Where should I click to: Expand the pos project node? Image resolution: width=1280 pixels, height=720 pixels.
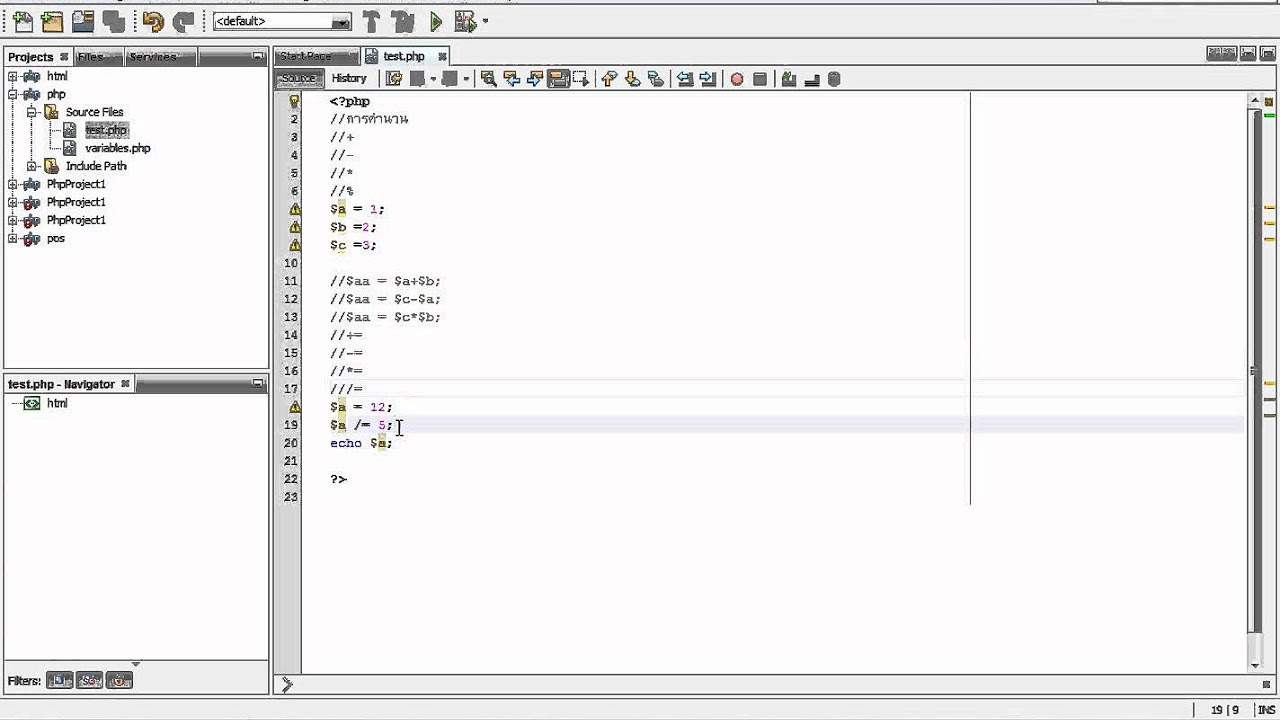[13, 238]
